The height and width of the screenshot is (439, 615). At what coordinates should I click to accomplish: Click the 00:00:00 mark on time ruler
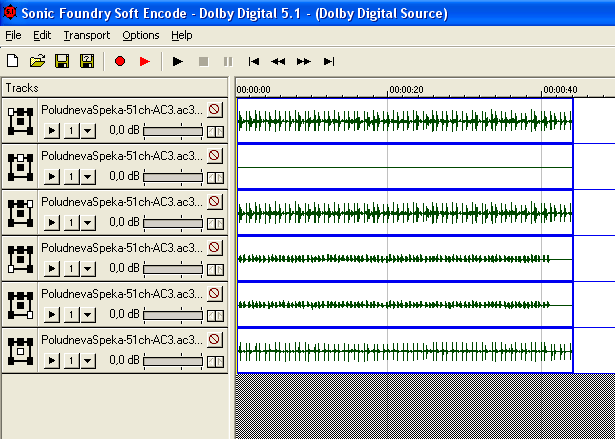253,89
